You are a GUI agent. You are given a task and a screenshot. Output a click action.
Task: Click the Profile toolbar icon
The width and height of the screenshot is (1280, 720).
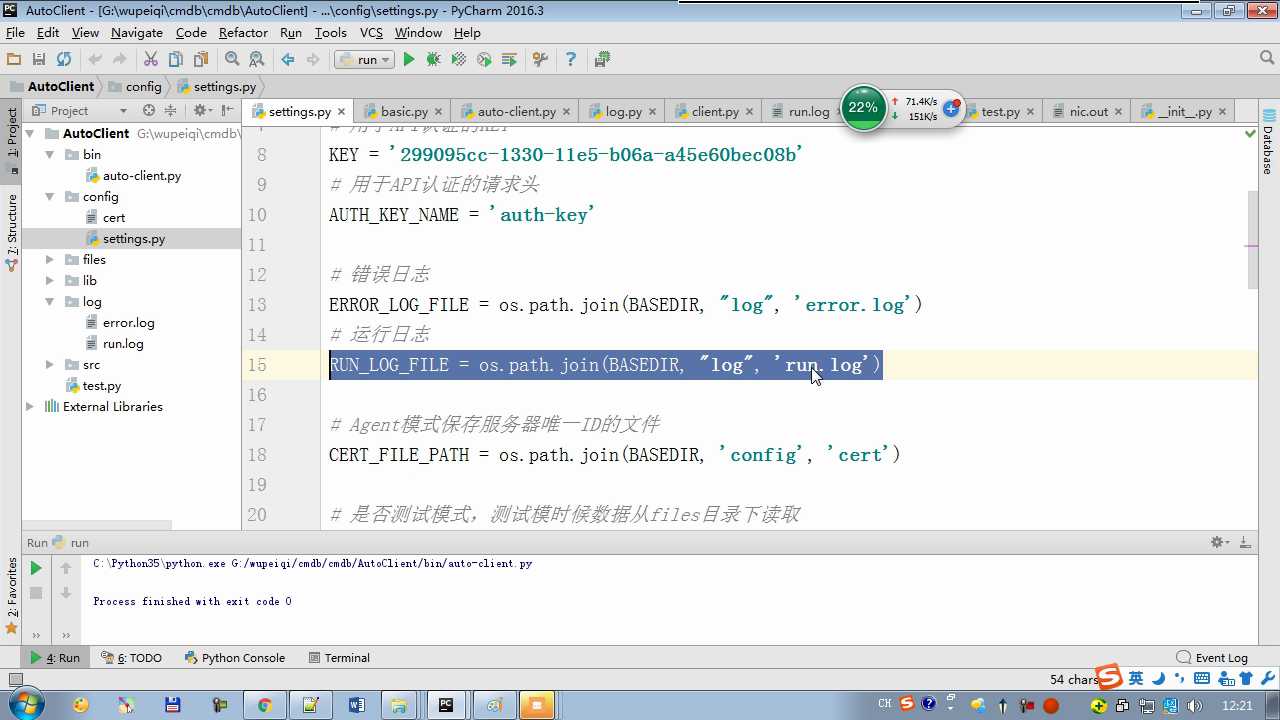pos(484,60)
